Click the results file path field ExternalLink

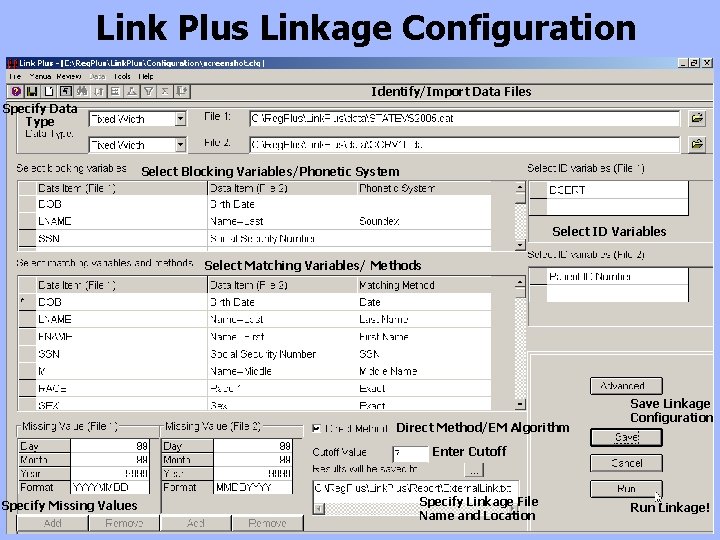(416, 489)
